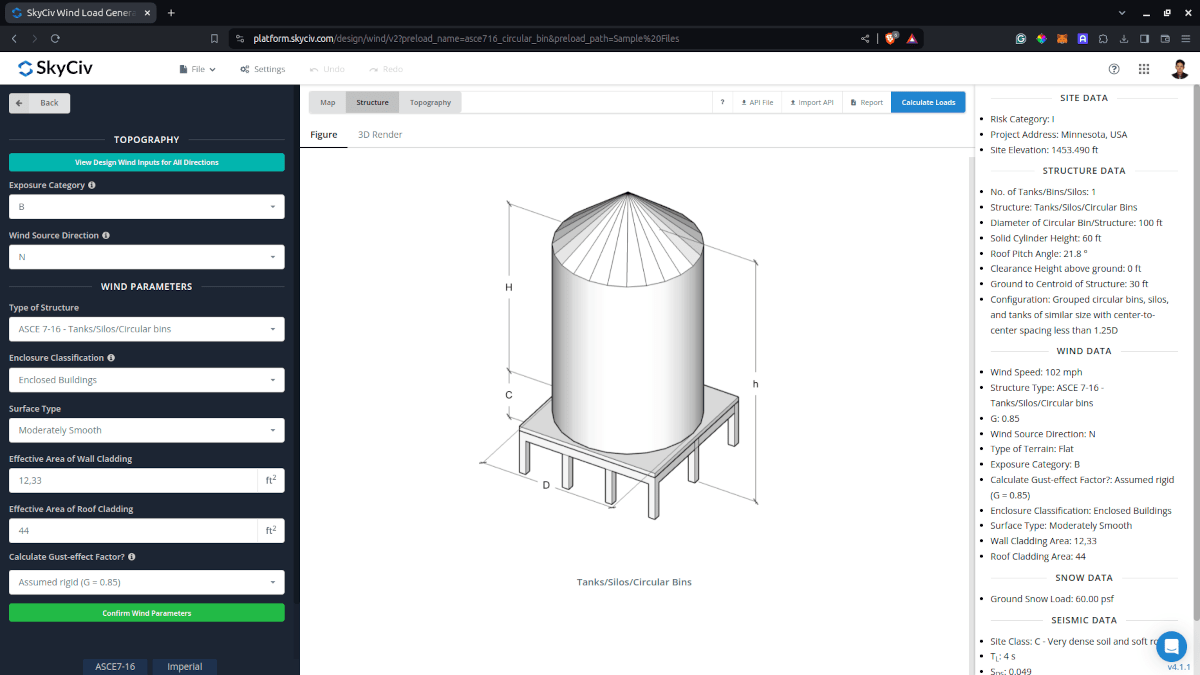Click Confirm Wind Parameters button
The image size is (1200, 675).
[x=147, y=613]
